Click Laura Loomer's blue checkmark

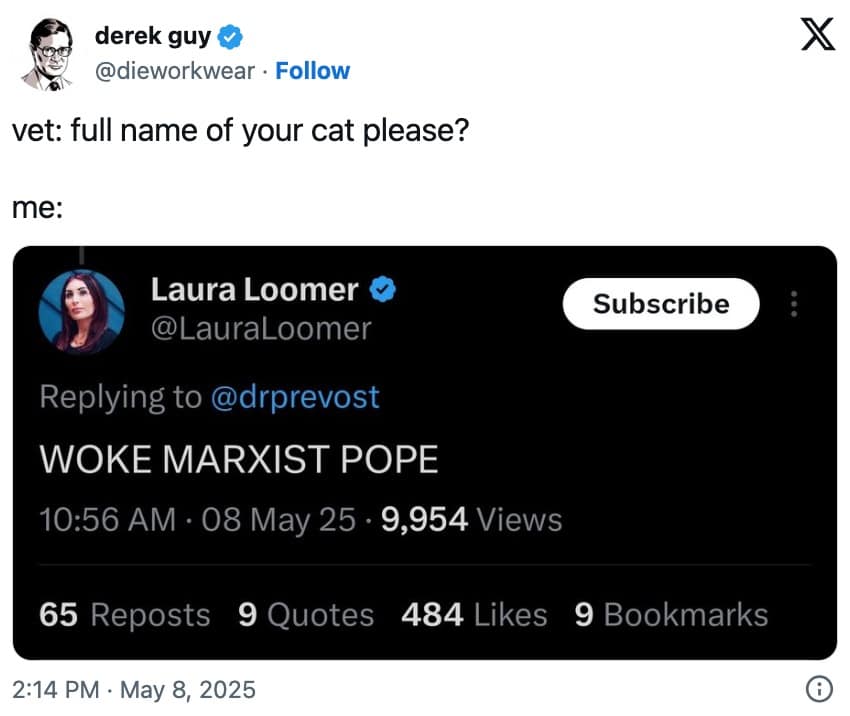[382, 290]
